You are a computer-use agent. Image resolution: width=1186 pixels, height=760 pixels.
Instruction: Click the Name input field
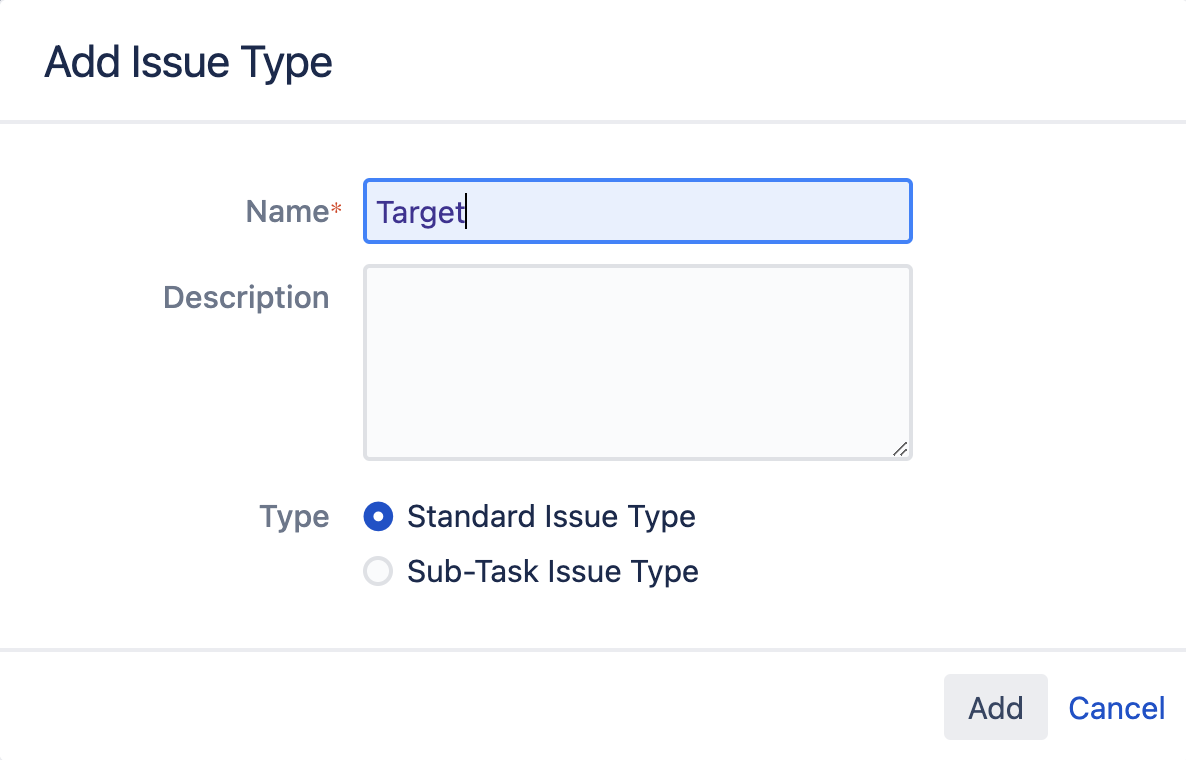[x=637, y=211]
